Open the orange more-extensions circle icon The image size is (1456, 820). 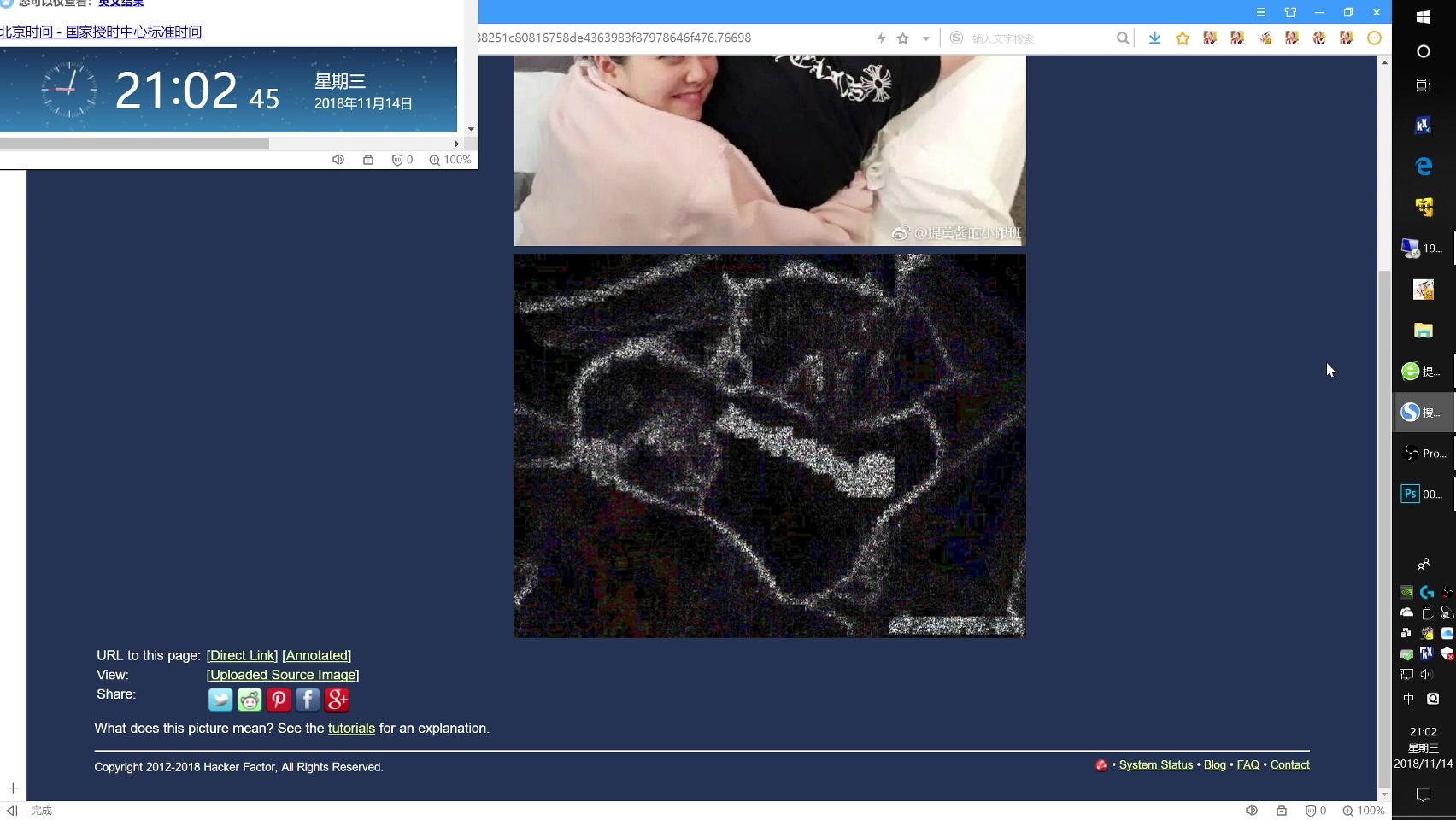coord(1374,38)
